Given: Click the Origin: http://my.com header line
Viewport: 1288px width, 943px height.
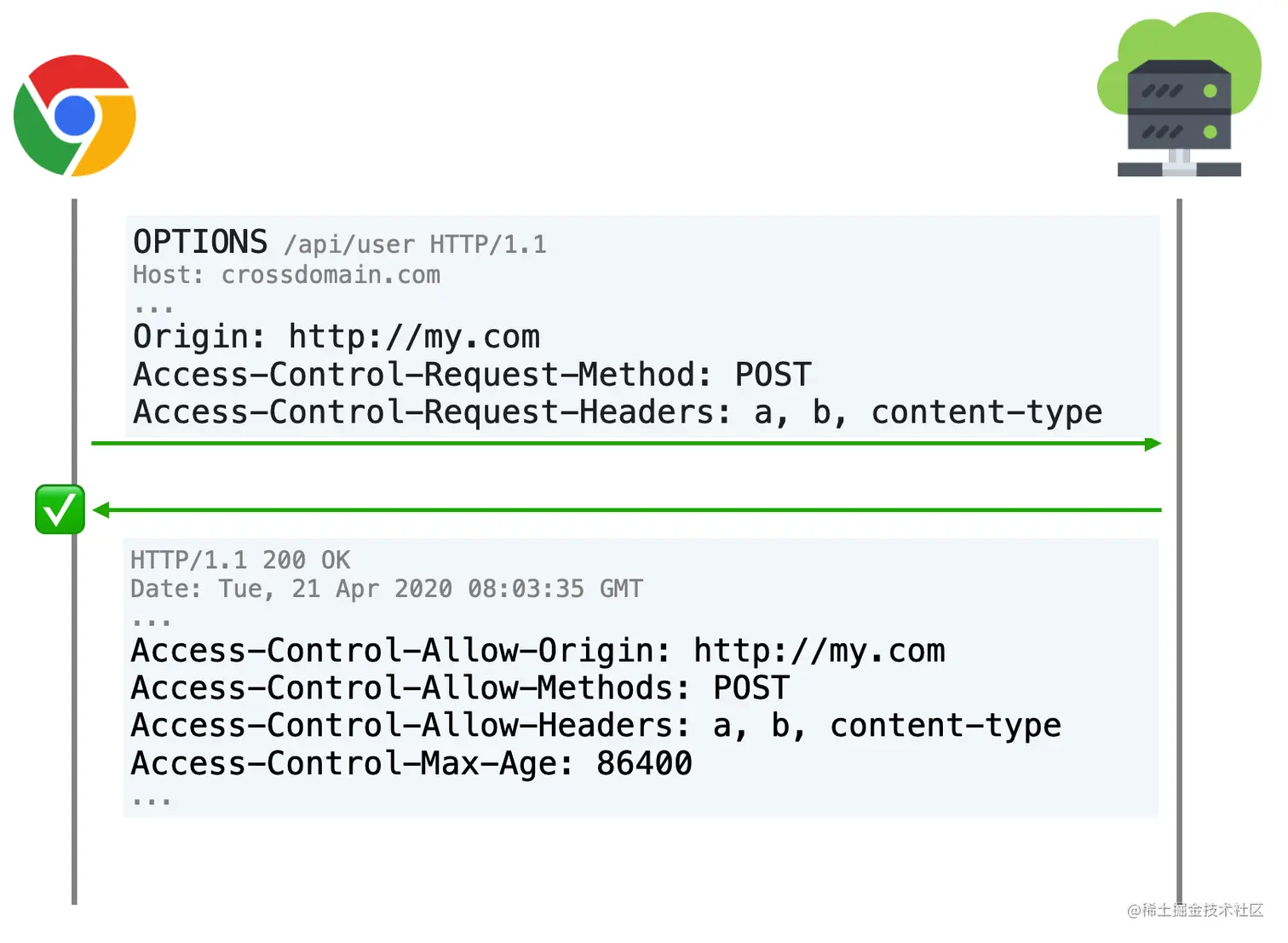Looking at the screenshot, I should pos(336,337).
